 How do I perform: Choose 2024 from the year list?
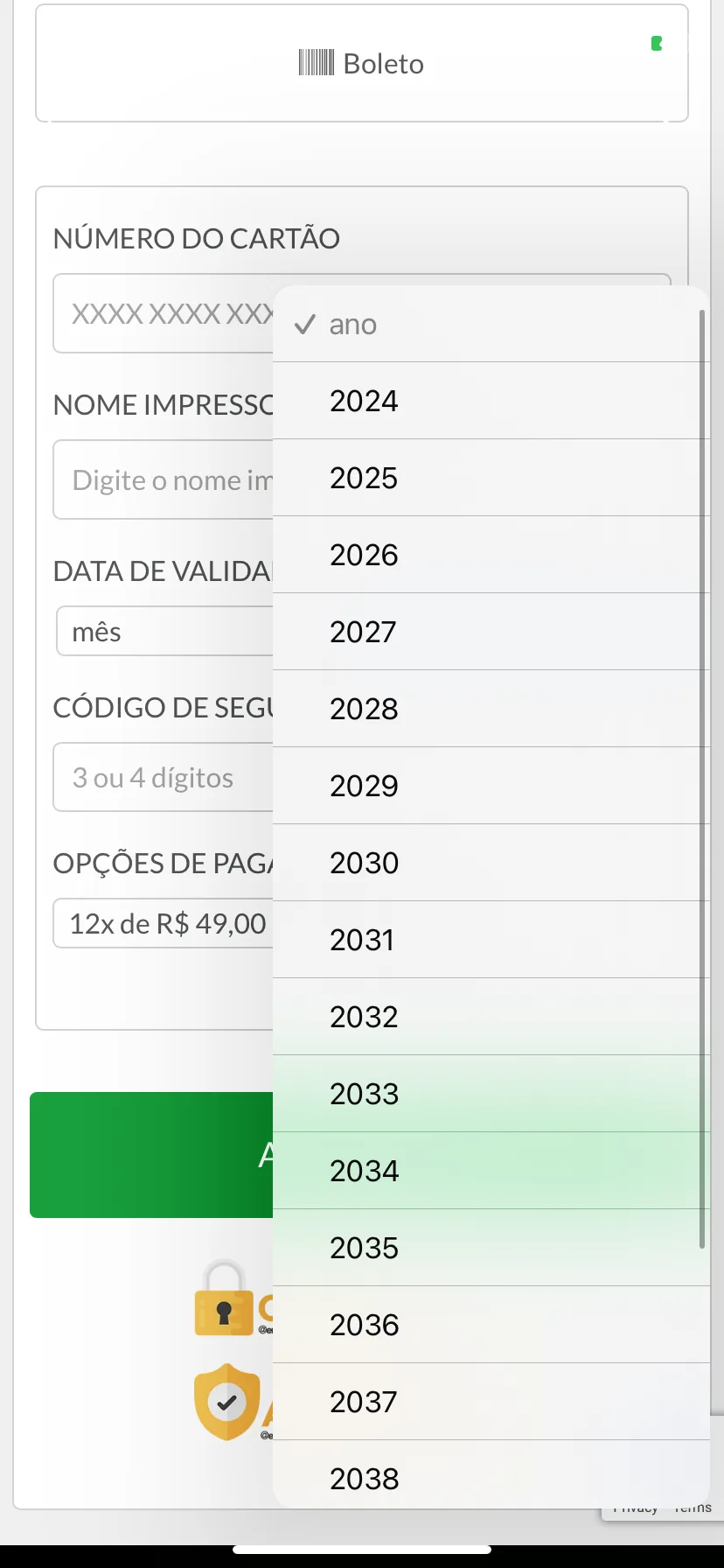[491, 401]
